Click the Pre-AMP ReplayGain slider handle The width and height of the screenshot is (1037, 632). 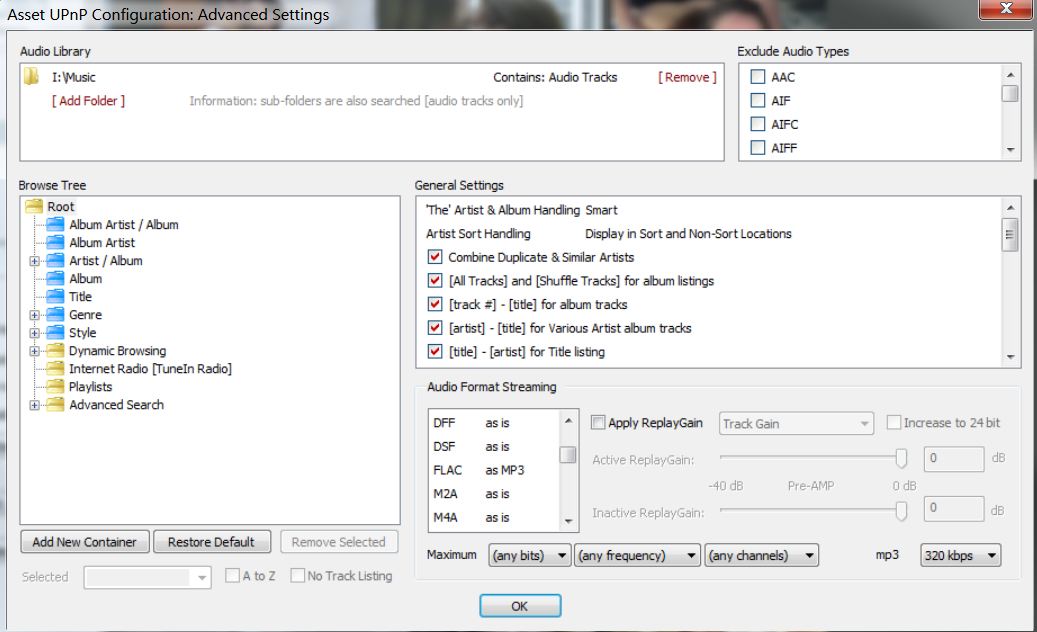point(901,458)
